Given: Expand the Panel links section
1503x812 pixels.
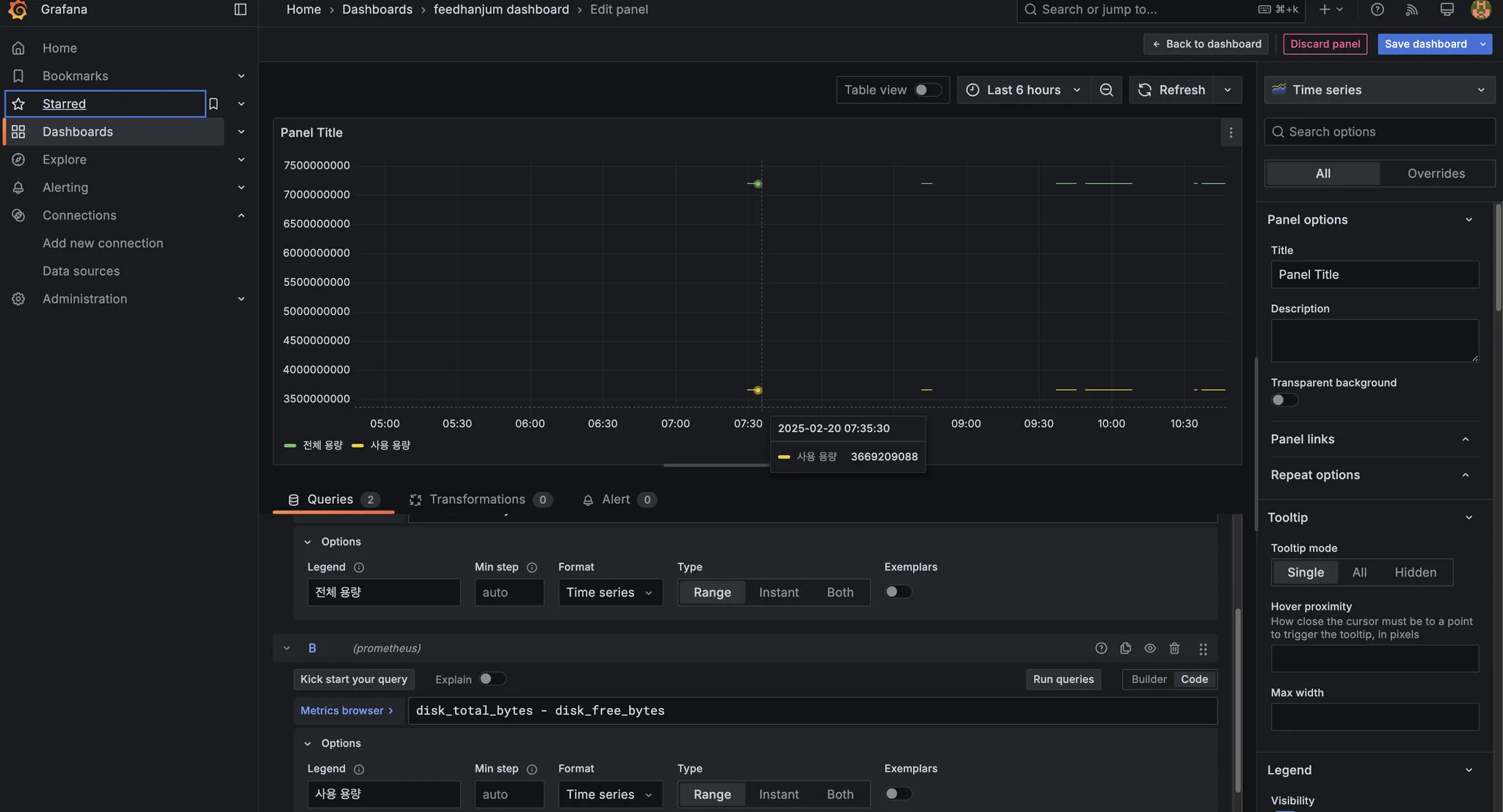Looking at the screenshot, I should (x=1369, y=439).
